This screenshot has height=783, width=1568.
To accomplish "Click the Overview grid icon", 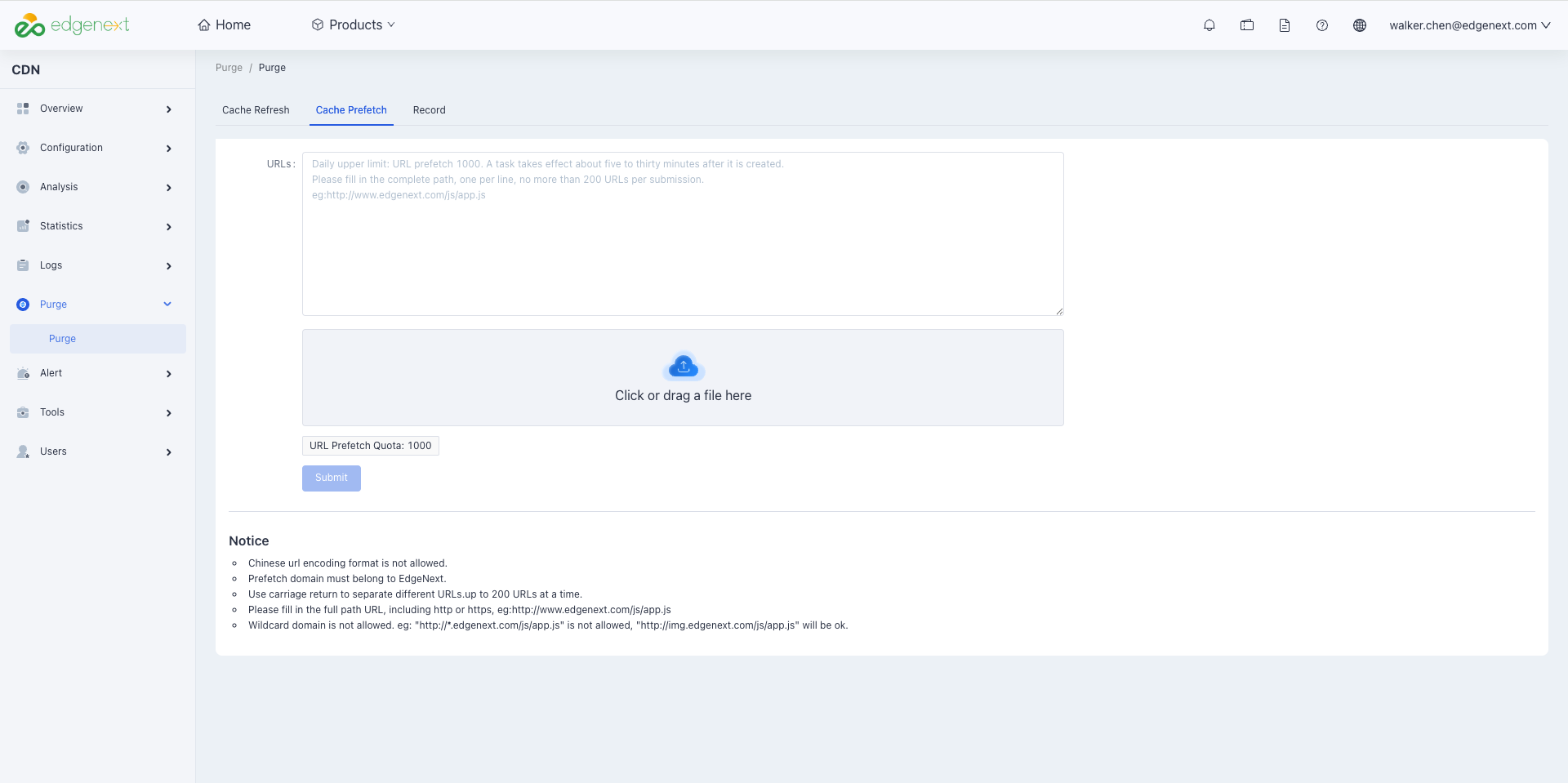I will [x=23, y=109].
